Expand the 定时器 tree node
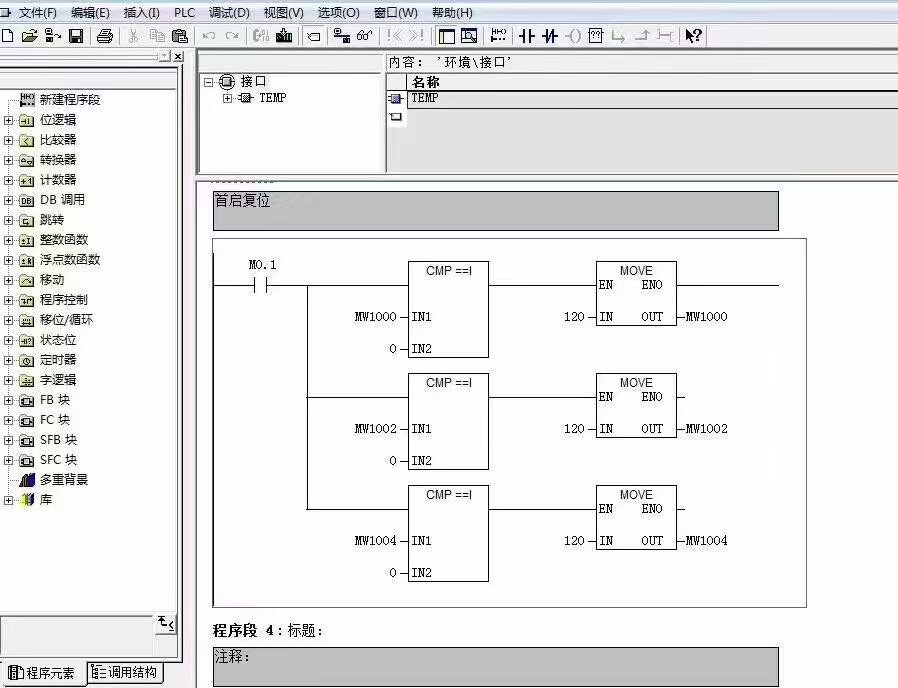The image size is (898, 688). (x=9, y=360)
